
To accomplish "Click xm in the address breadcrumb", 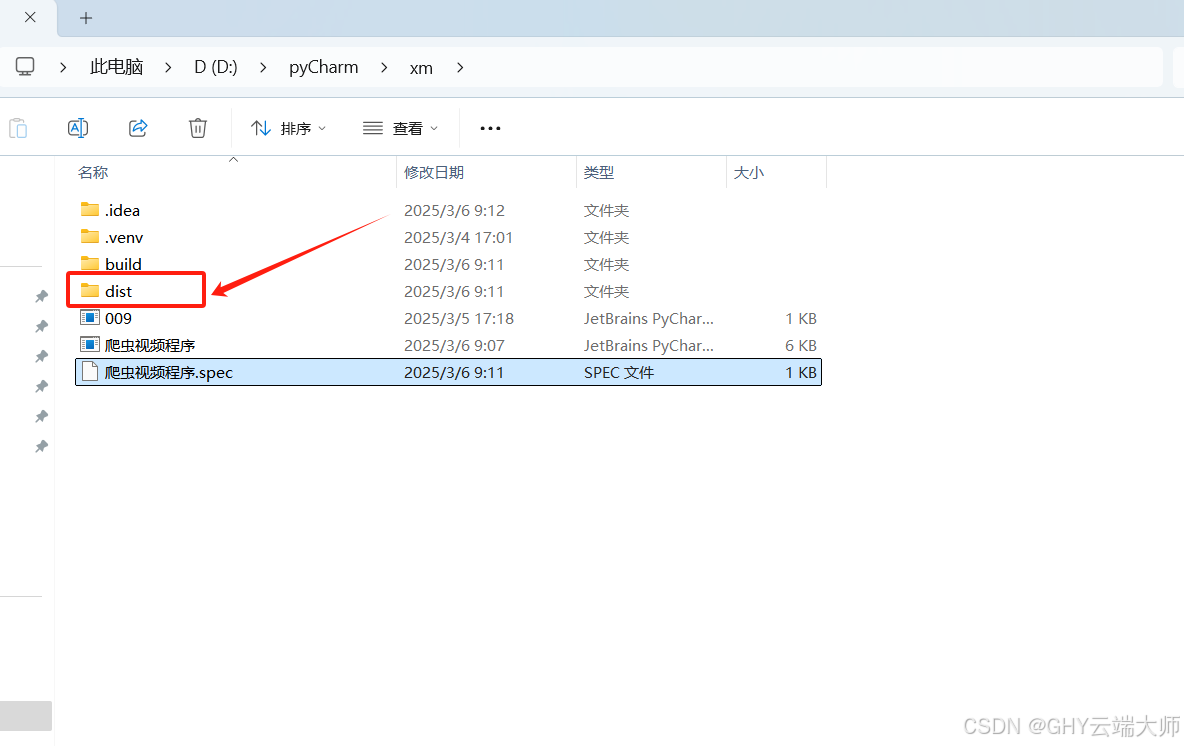I will tap(421, 68).
